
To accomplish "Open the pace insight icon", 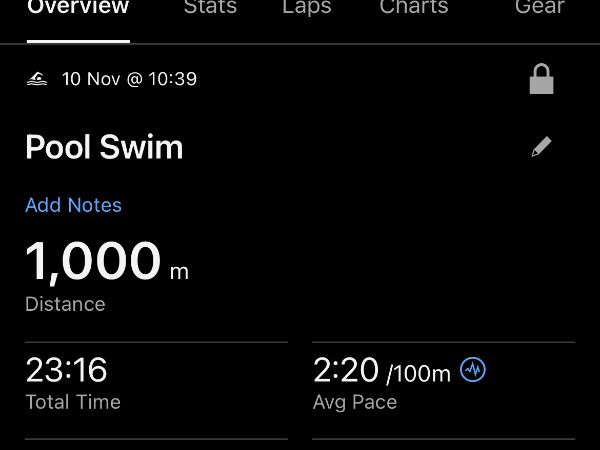I will click(473, 371).
